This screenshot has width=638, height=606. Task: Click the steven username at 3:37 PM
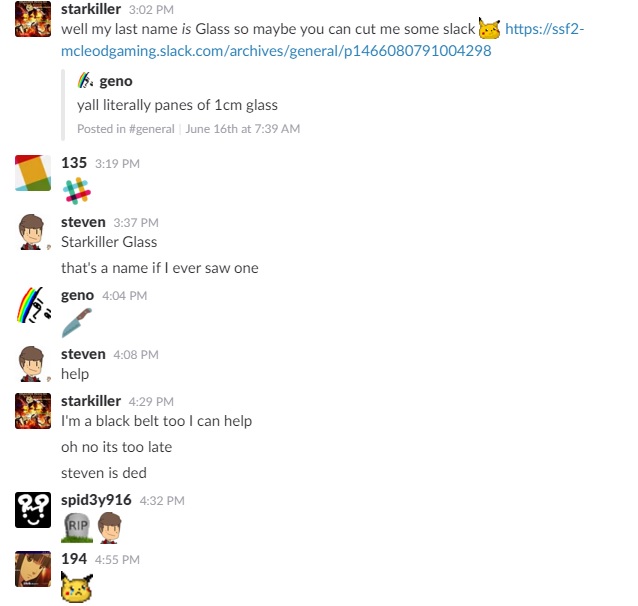(x=83, y=222)
